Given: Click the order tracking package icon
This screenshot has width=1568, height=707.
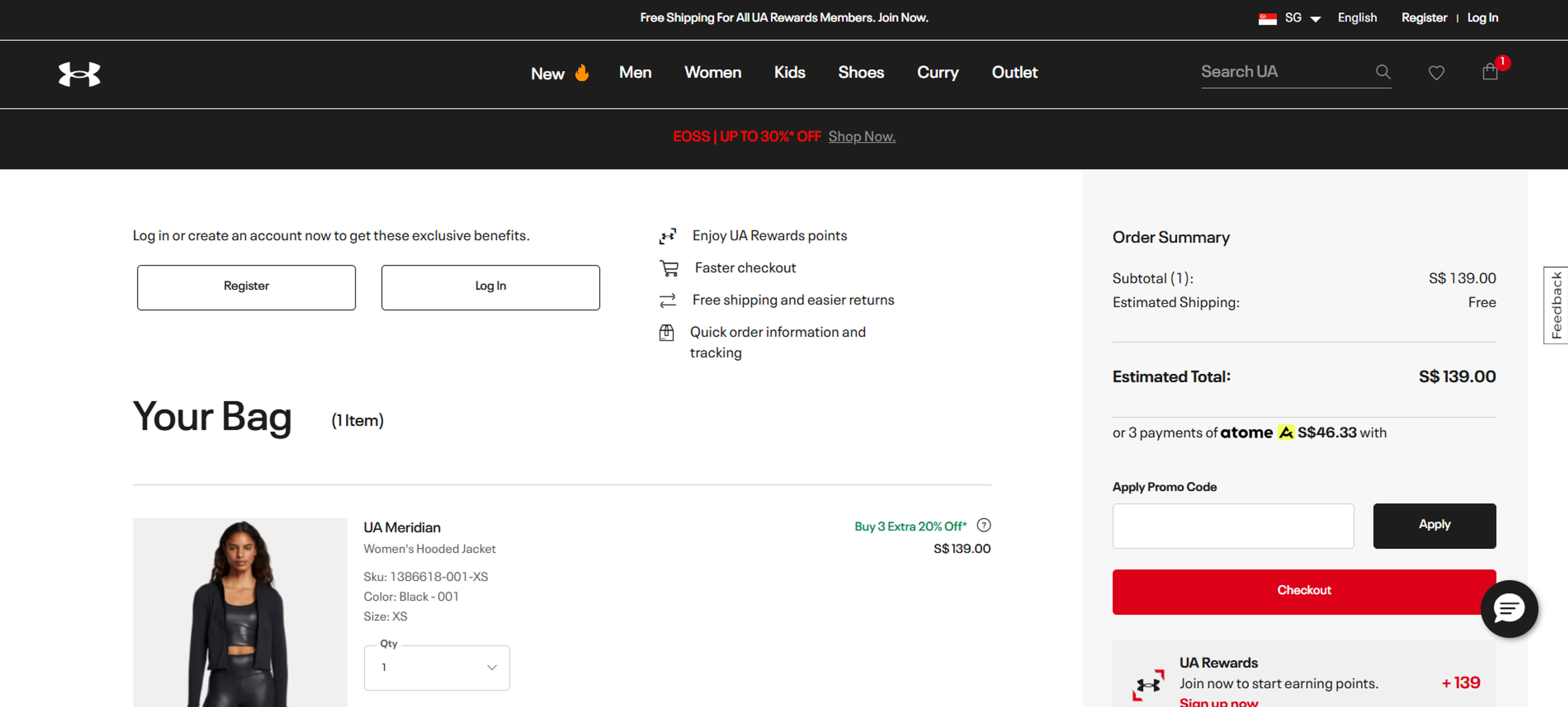Looking at the screenshot, I should [666, 333].
